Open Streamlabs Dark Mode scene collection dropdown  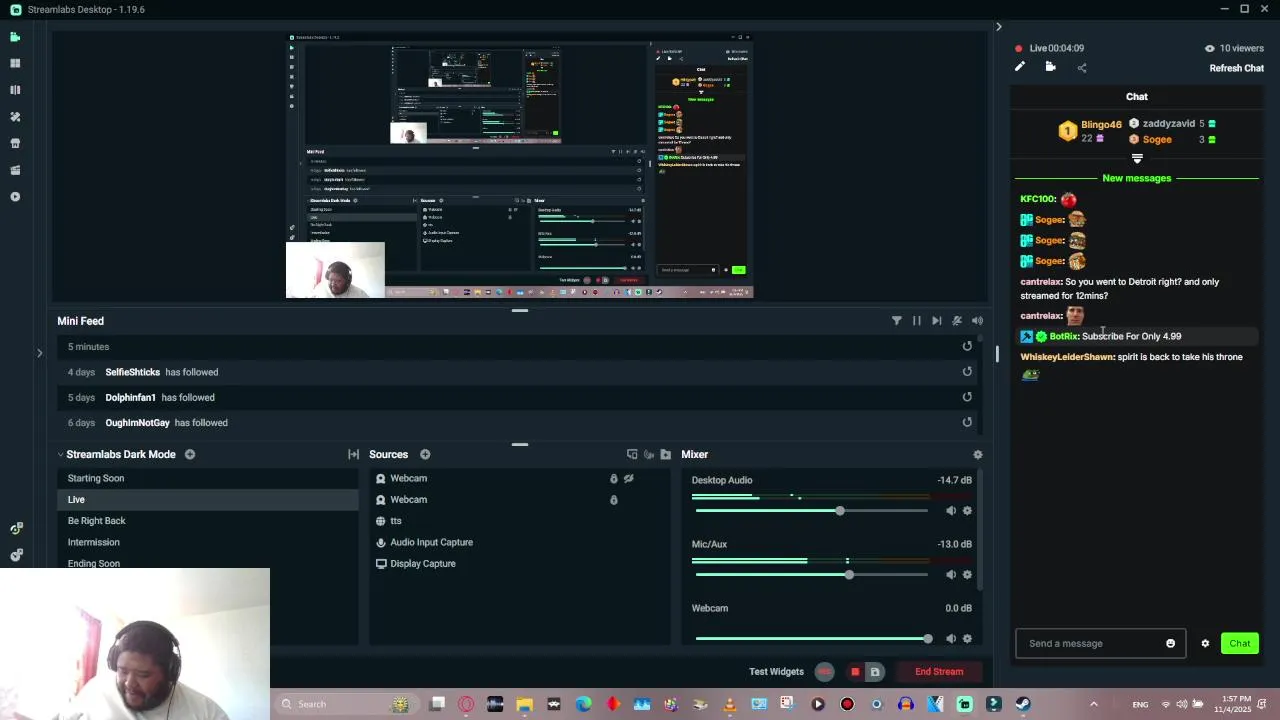click(x=116, y=454)
